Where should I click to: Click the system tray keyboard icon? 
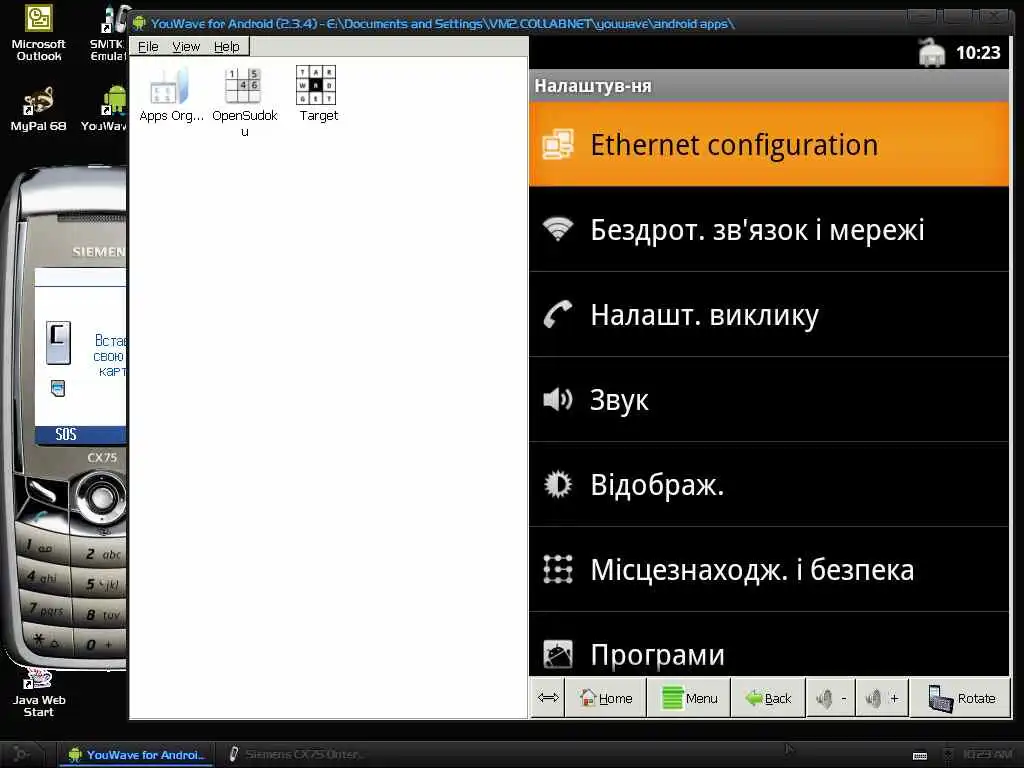pyautogui.click(x=920, y=755)
